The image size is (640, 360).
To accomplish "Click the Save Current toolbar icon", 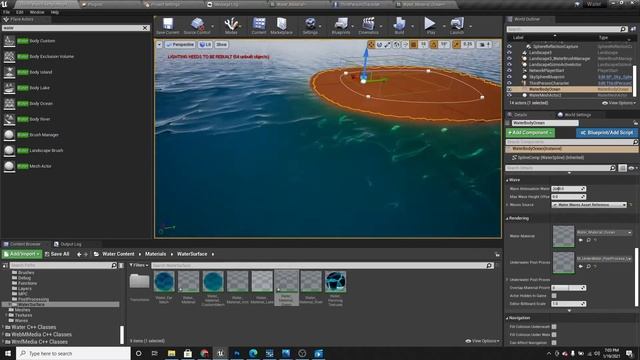I will click(168, 26).
